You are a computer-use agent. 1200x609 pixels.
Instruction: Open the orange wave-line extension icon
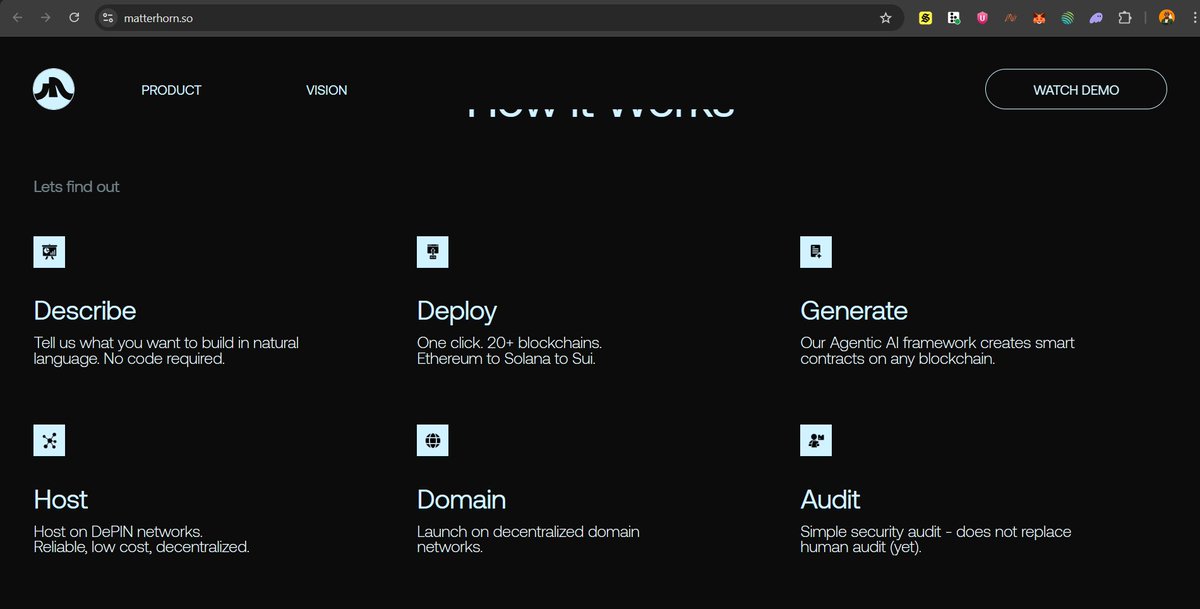pyautogui.click(x=1011, y=18)
